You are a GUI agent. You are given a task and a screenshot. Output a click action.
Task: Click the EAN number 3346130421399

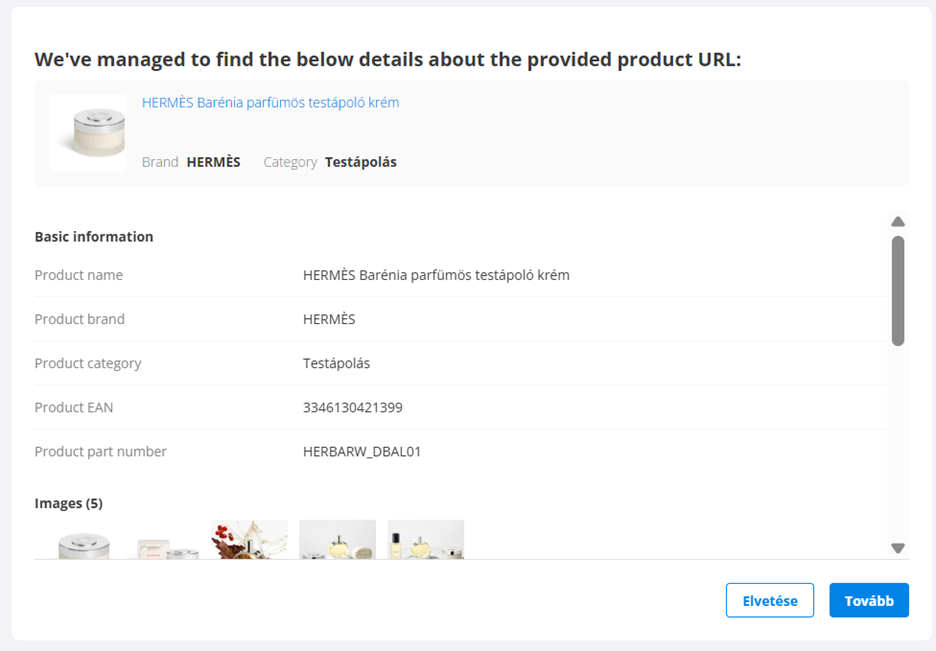353,408
